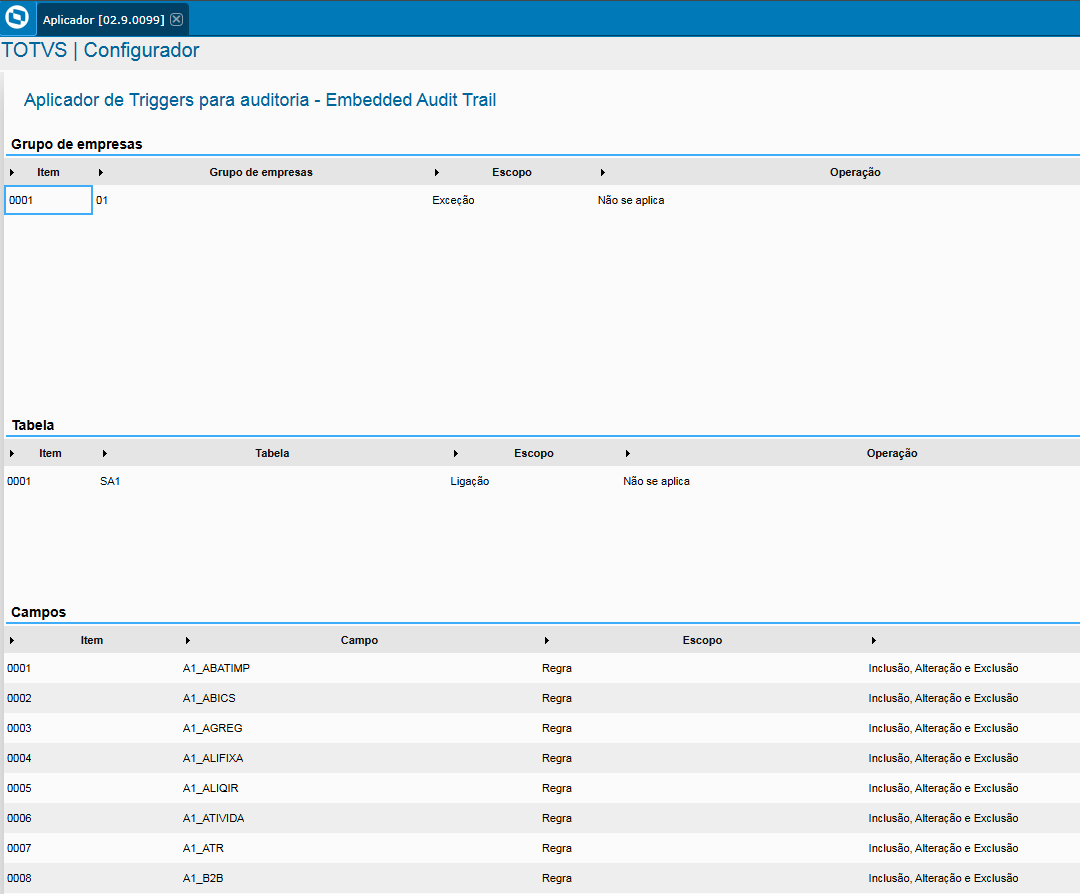
Task: Click Inclusão, Alteração e Exclusão for A1_ALIQIR
Action: [943, 788]
